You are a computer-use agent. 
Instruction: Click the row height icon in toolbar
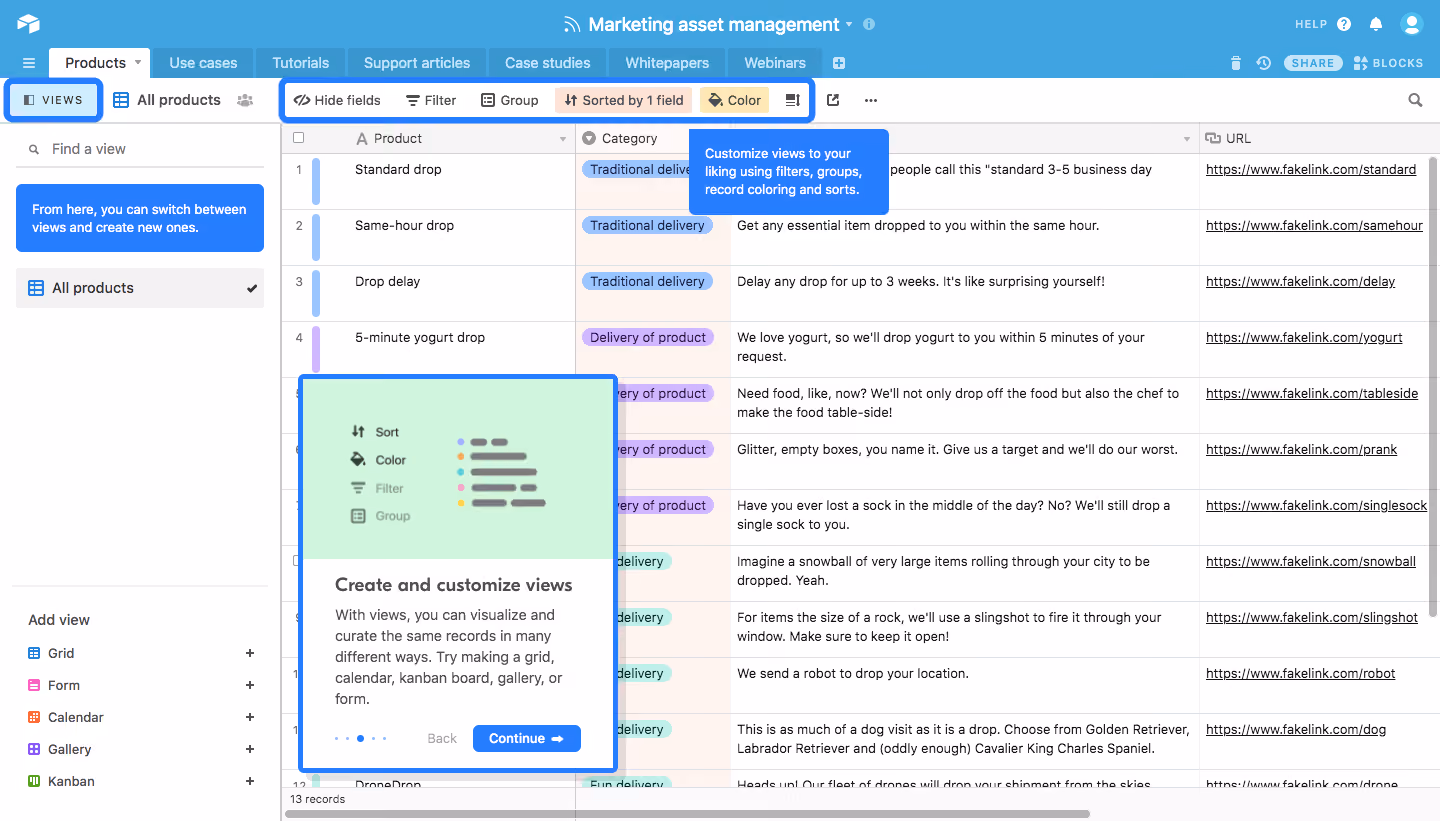click(792, 100)
